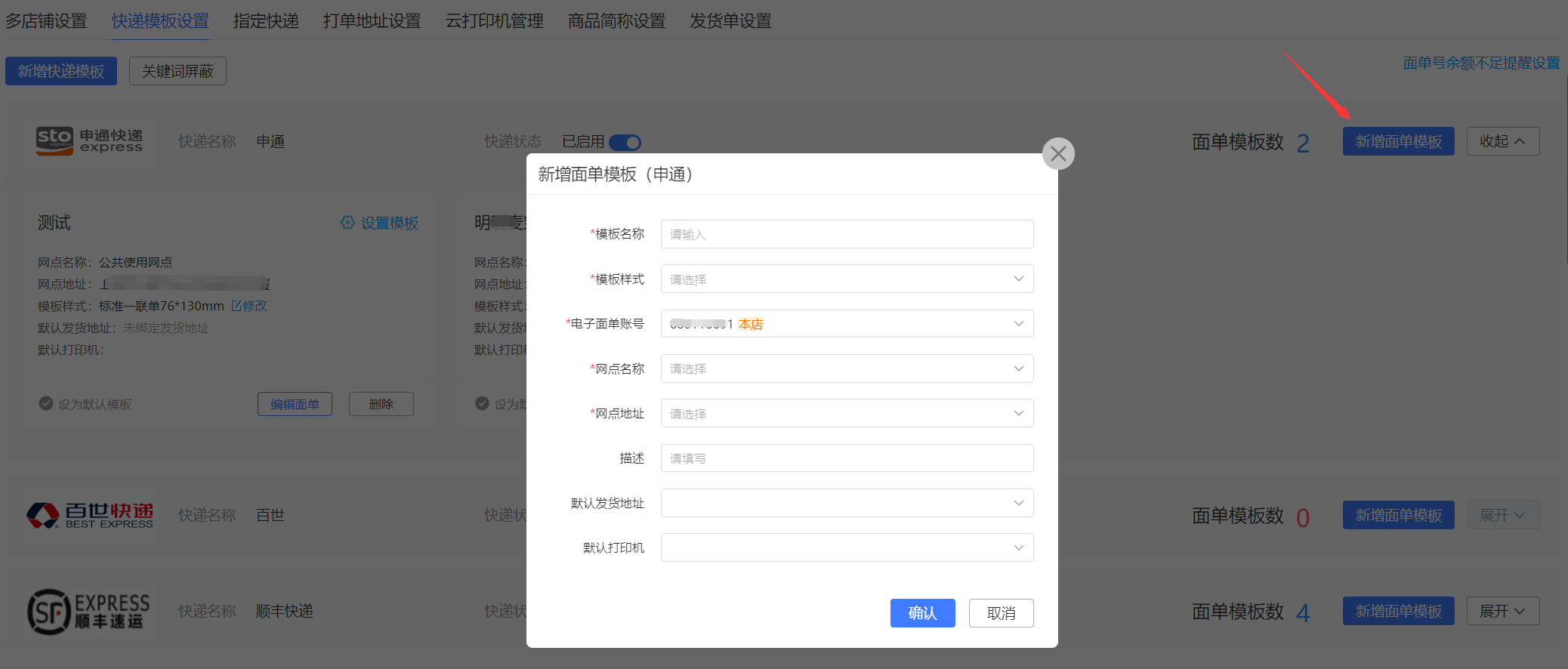Expand 顺丰快递 section with 展开 button
Viewport: 1568px width, 669px height.
click(1503, 611)
